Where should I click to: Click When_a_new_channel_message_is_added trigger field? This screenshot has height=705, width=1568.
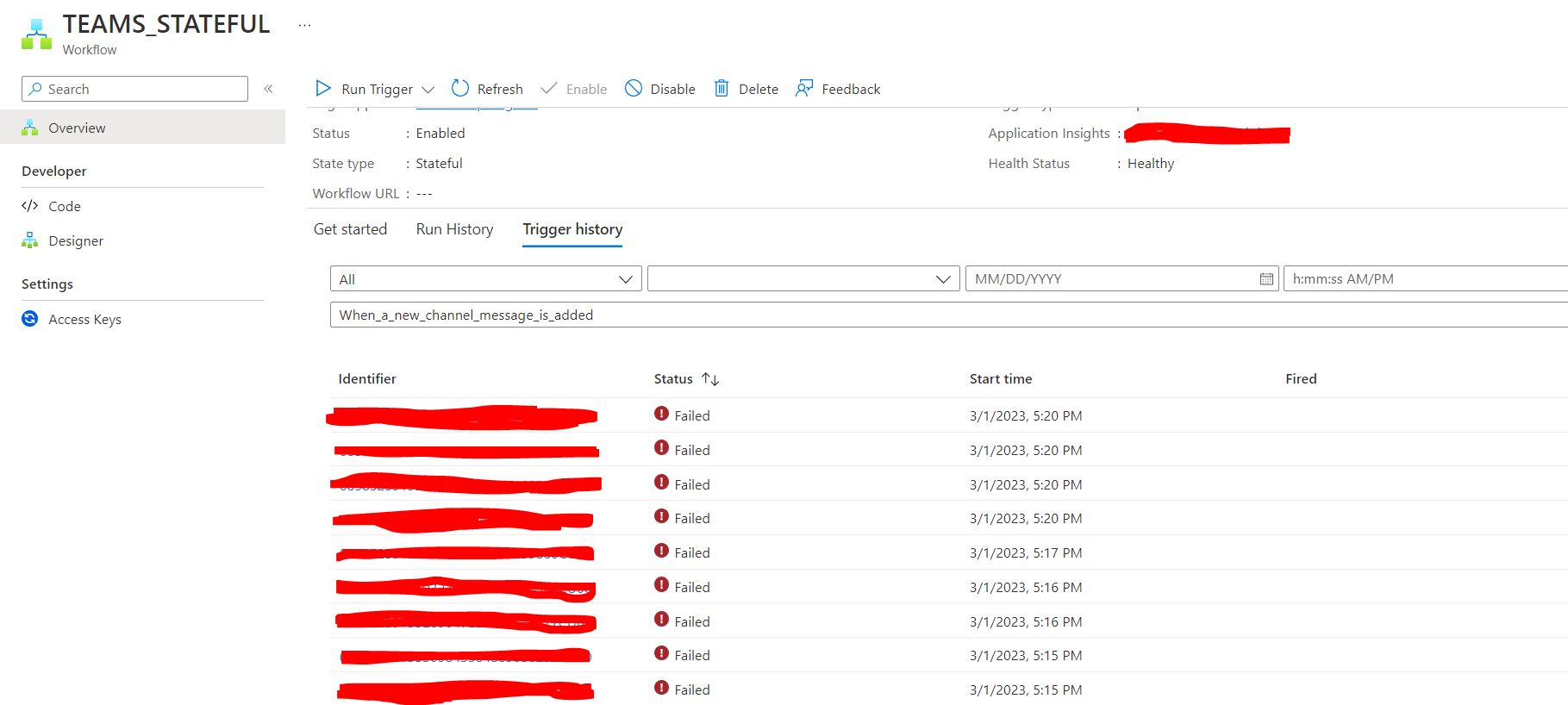pos(949,315)
